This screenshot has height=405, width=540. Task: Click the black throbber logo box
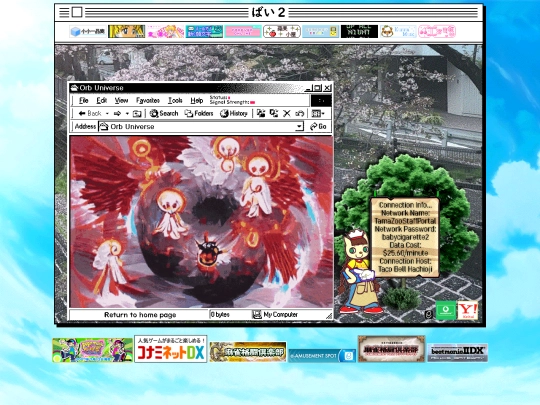click(321, 101)
